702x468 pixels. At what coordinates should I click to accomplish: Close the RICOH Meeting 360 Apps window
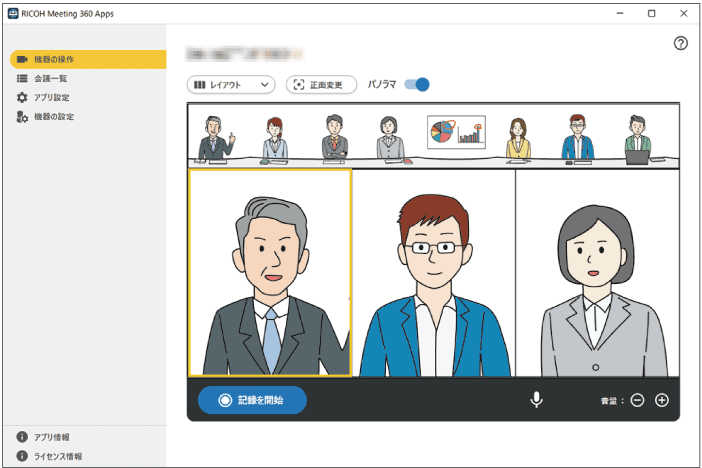[683, 13]
